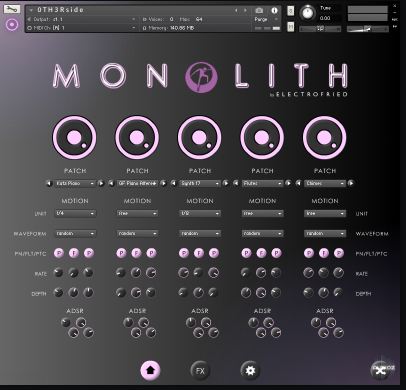
Task: Select previous patch for fifth layer
Action: point(299,183)
